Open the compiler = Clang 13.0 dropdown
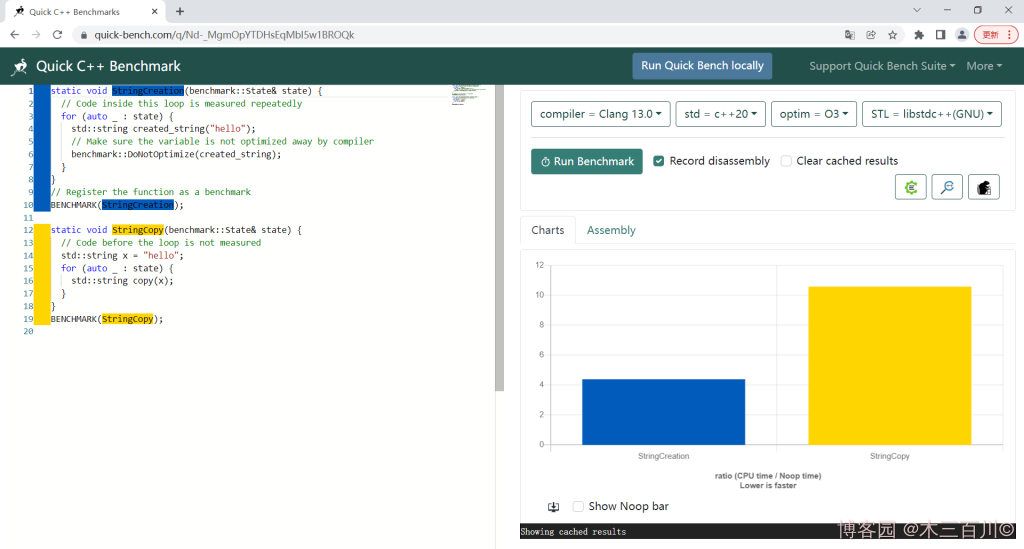The height and width of the screenshot is (549, 1024). (600, 114)
